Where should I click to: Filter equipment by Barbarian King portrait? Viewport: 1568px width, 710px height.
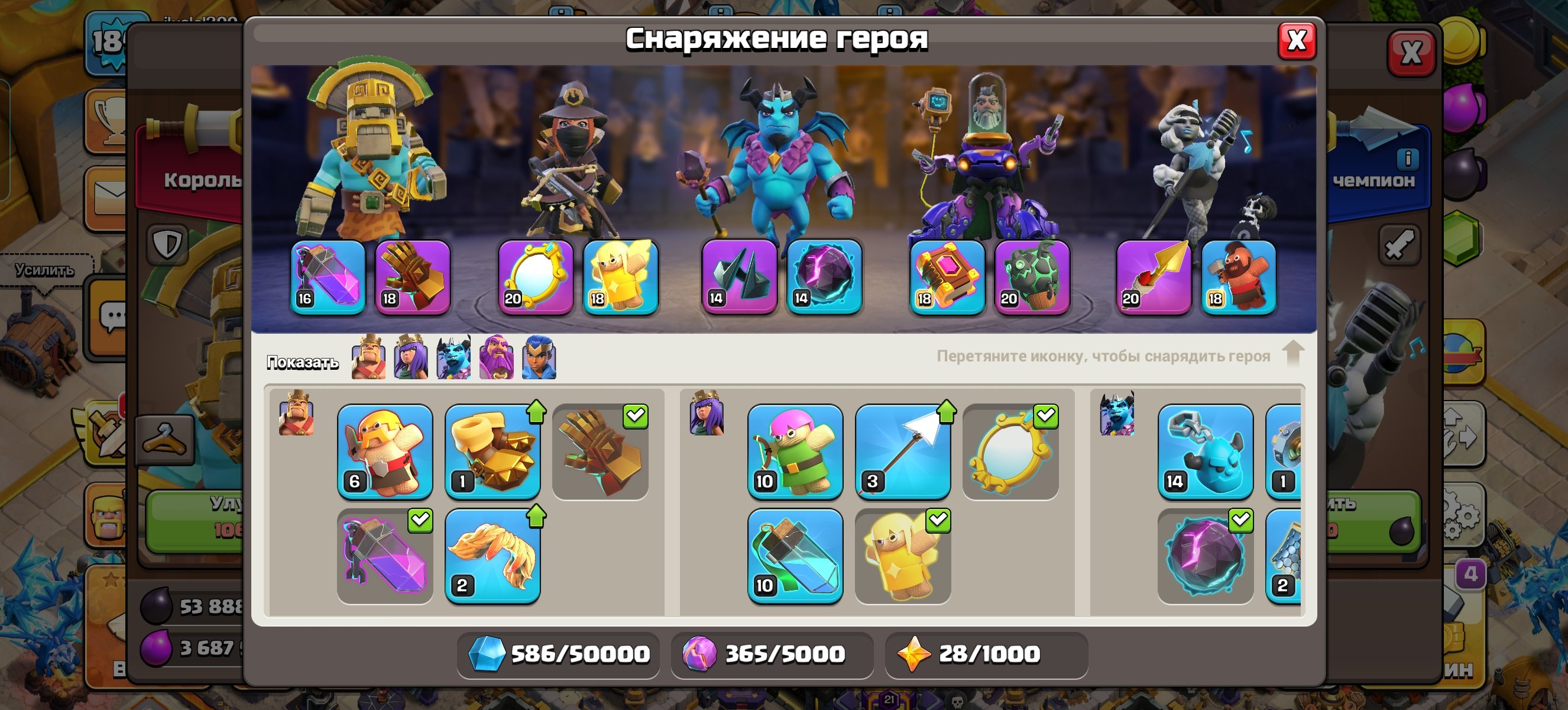(368, 357)
